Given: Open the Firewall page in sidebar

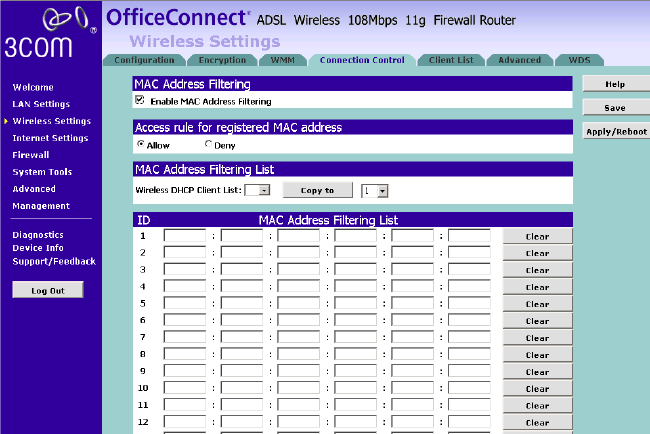Looking at the screenshot, I should [31, 155].
